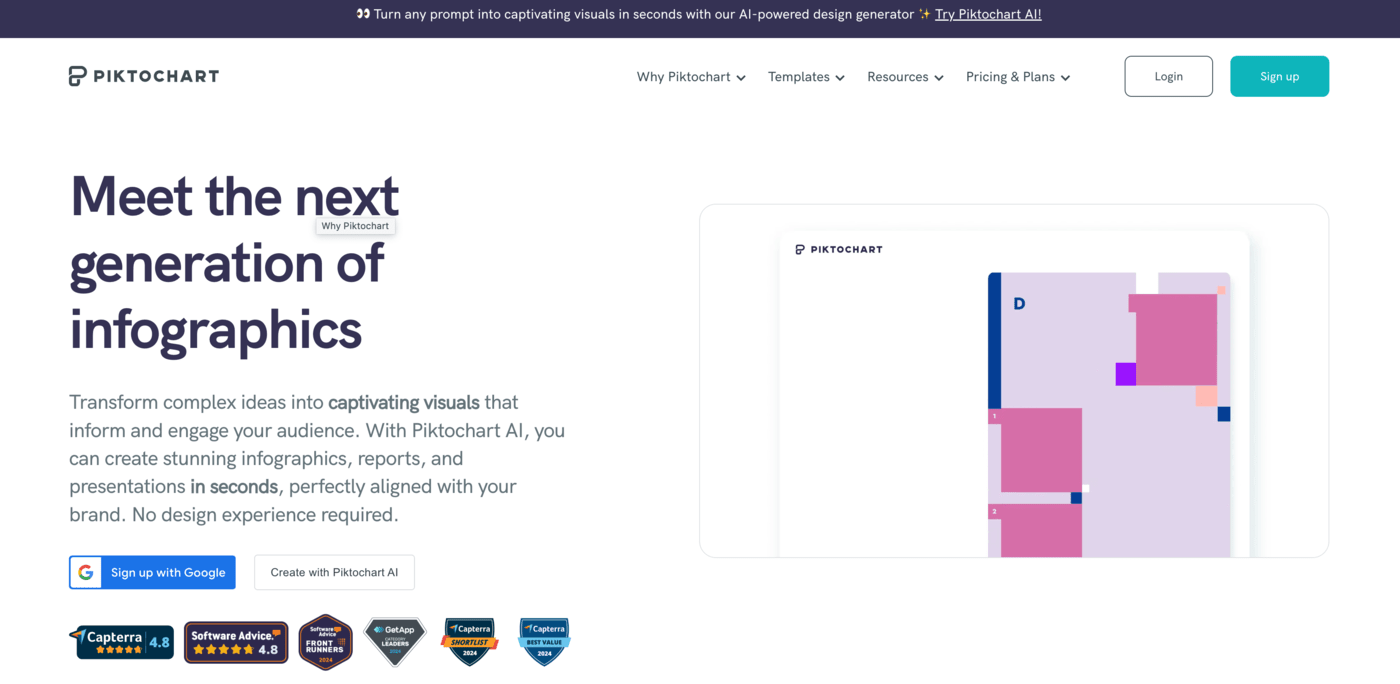
Task: Click the Capterra 4.8 star rating badge
Action: [122, 642]
